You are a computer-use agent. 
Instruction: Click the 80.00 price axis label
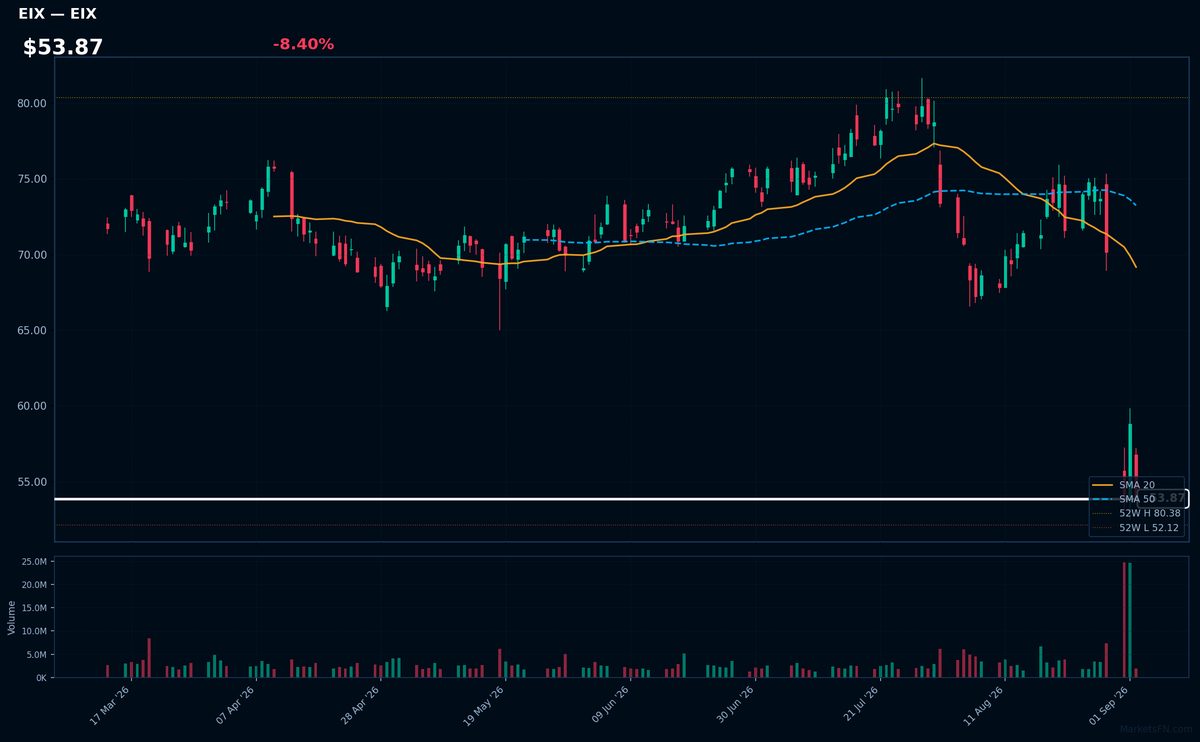point(31,103)
